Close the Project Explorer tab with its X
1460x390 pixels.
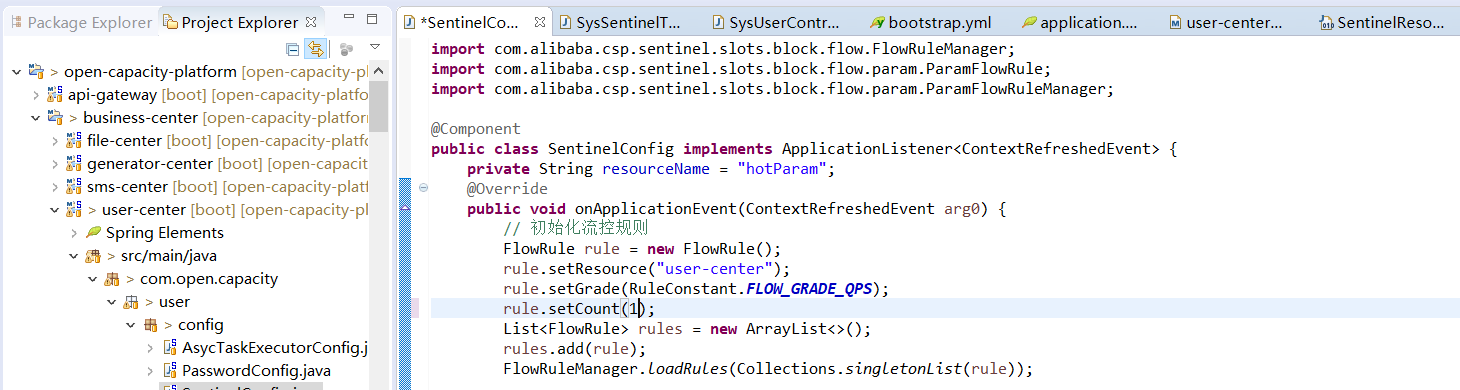pos(312,21)
